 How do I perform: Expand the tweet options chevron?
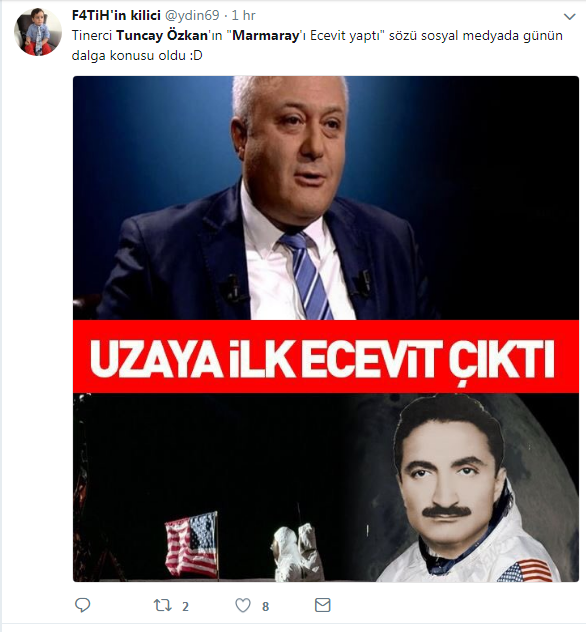click(x=569, y=17)
